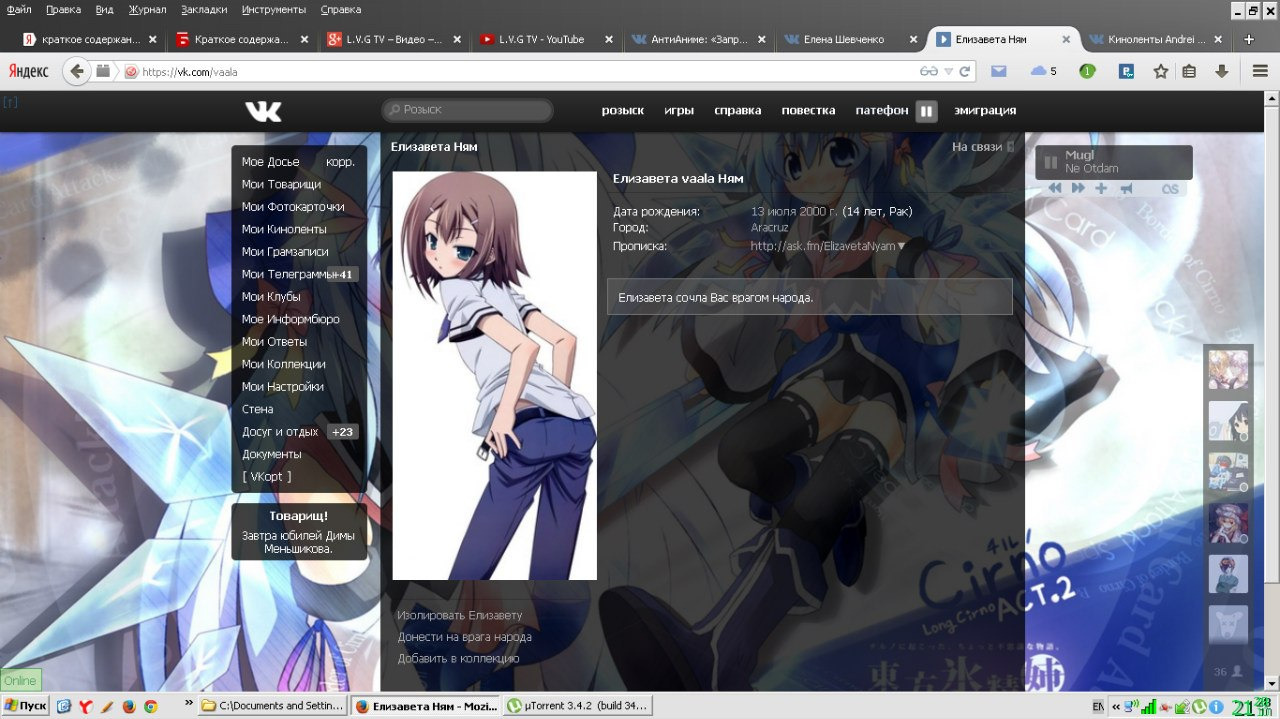Open Мои Фотокарточки in the sidebar

coord(293,207)
